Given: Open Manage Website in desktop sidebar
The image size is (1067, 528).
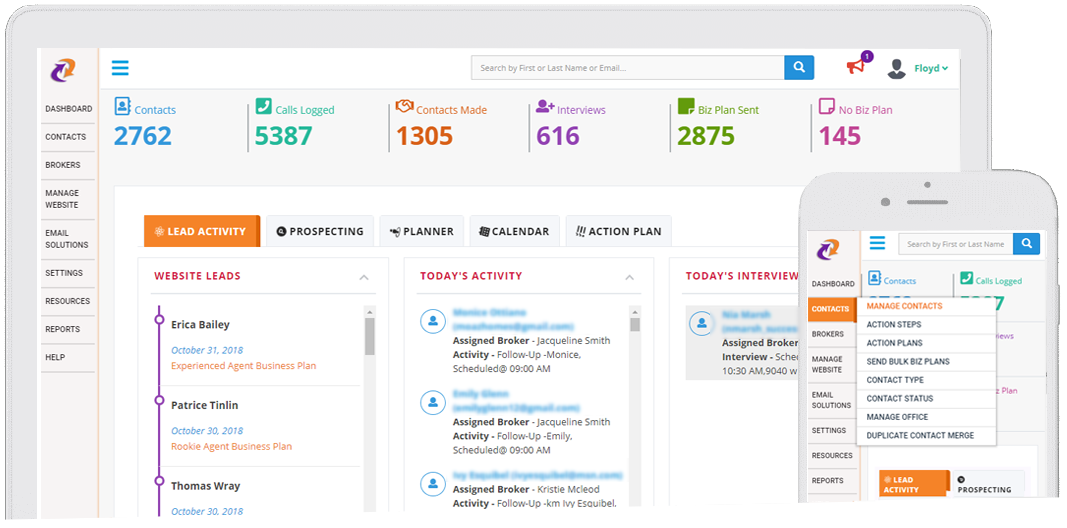Looking at the screenshot, I should tap(62, 199).
